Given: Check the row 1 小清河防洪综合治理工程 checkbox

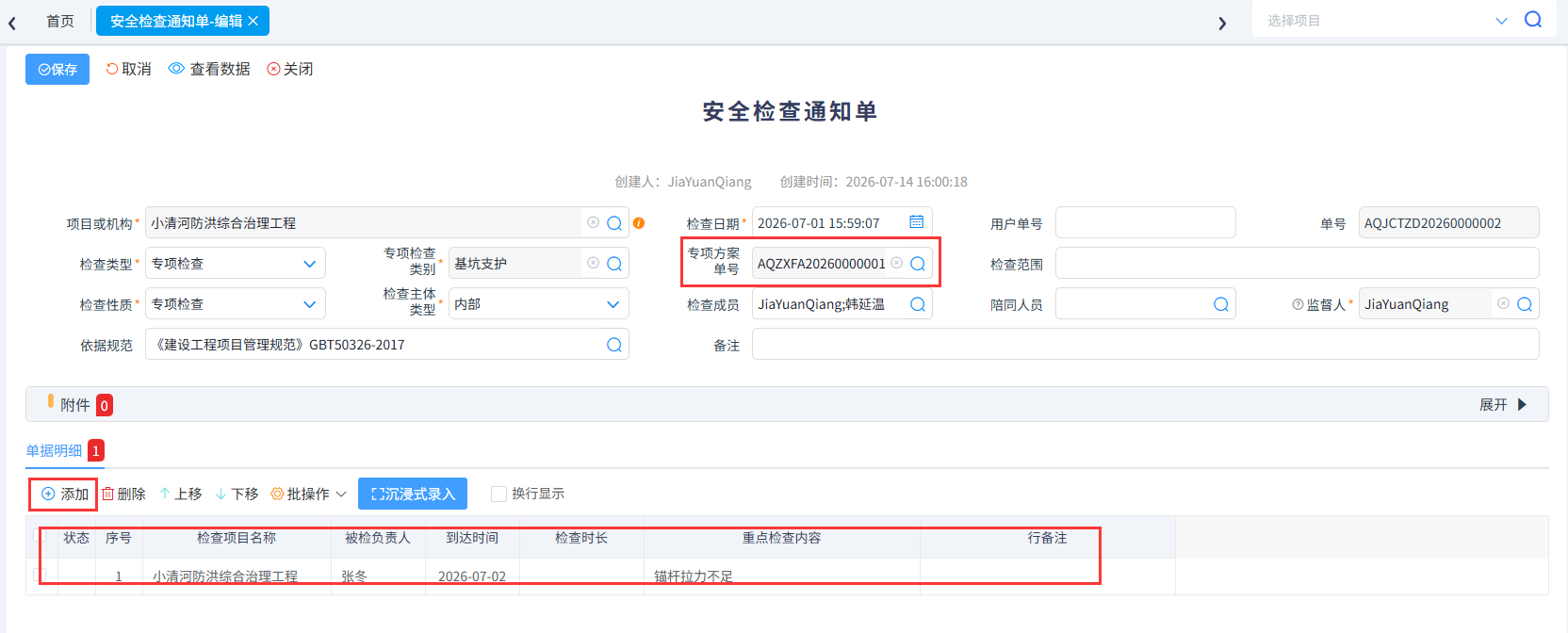Looking at the screenshot, I should click(40, 574).
